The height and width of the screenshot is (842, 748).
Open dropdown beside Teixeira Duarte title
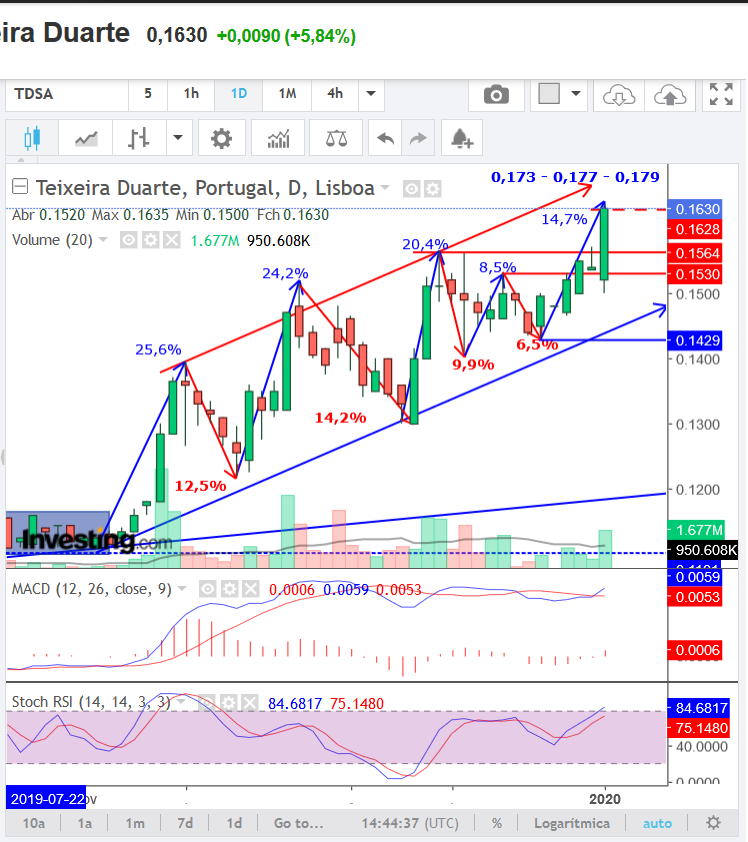click(x=385, y=188)
